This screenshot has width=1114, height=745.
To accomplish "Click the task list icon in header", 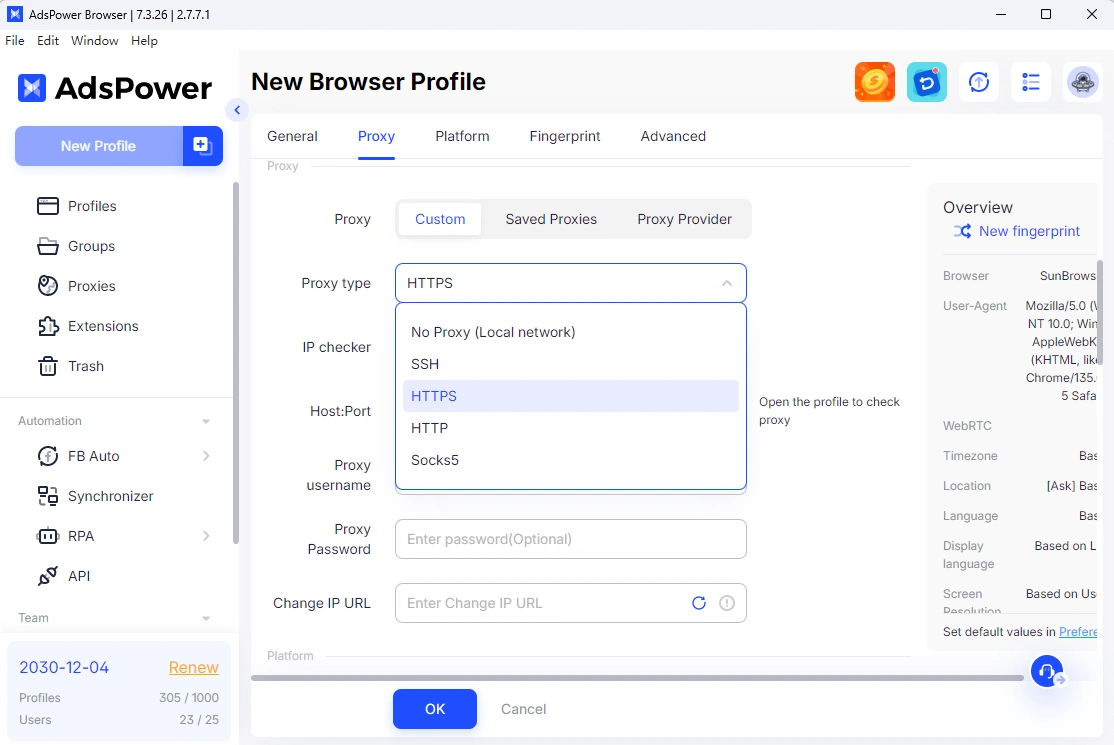I will pos(1031,82).
